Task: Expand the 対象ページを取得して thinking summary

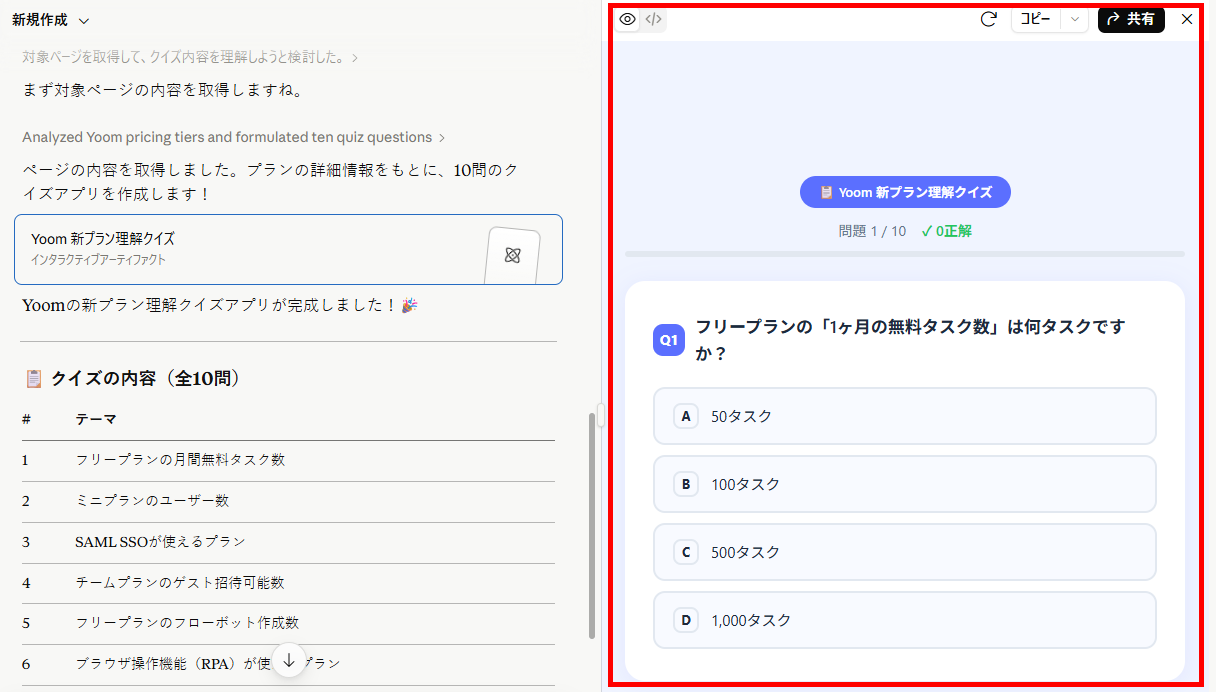Action: (x=190, y=58)
